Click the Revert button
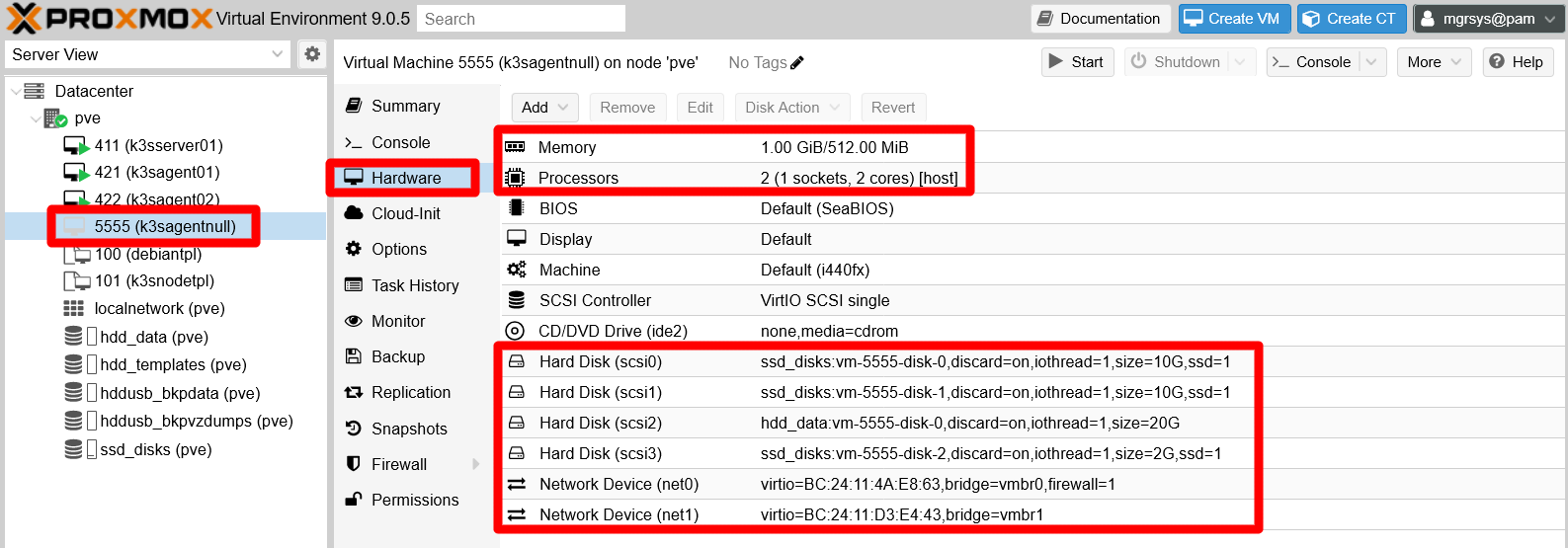Image resolution: width=1568 pixels, height=548 pixels. 893,108
